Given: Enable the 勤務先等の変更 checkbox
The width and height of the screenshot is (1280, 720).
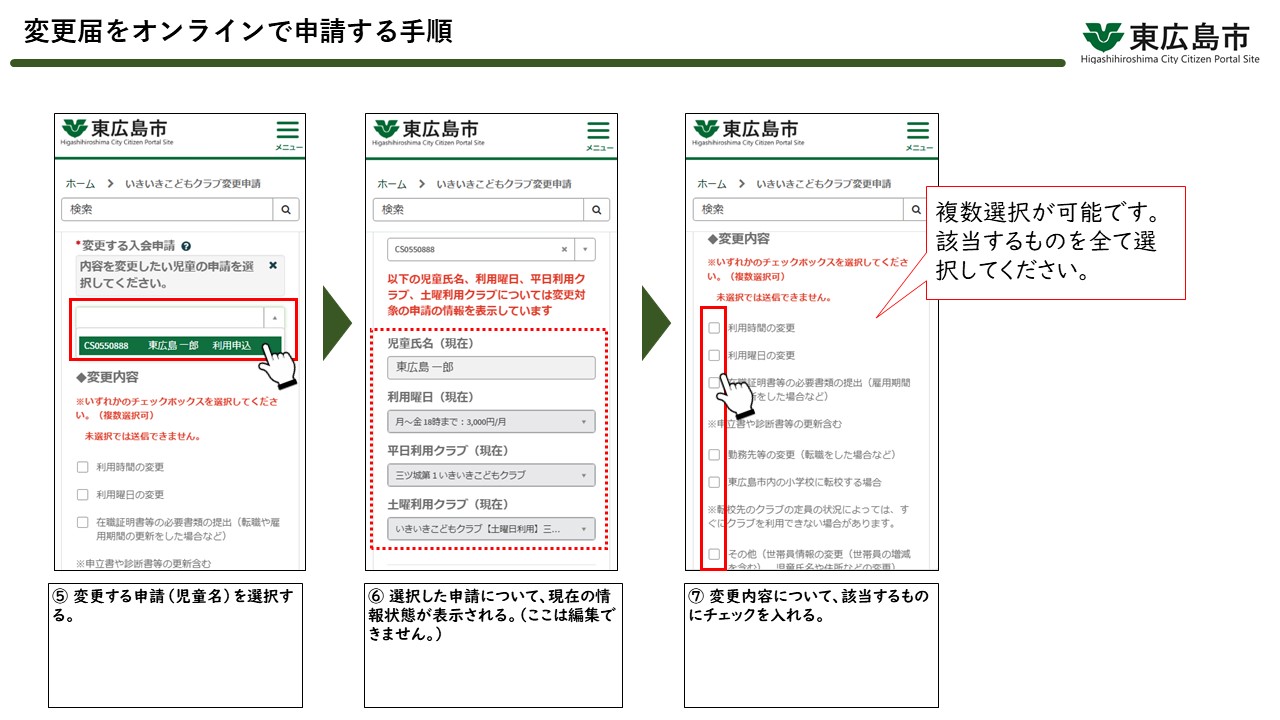Looking at the screenshot, I should pyautogui.click(x=714, y=453).
